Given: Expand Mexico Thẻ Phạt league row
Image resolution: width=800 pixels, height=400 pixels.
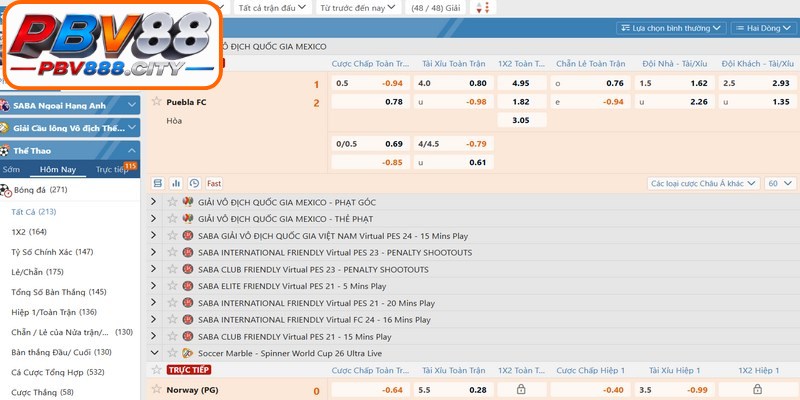Looking at the screenshot, I should click(x=154, y=218).
